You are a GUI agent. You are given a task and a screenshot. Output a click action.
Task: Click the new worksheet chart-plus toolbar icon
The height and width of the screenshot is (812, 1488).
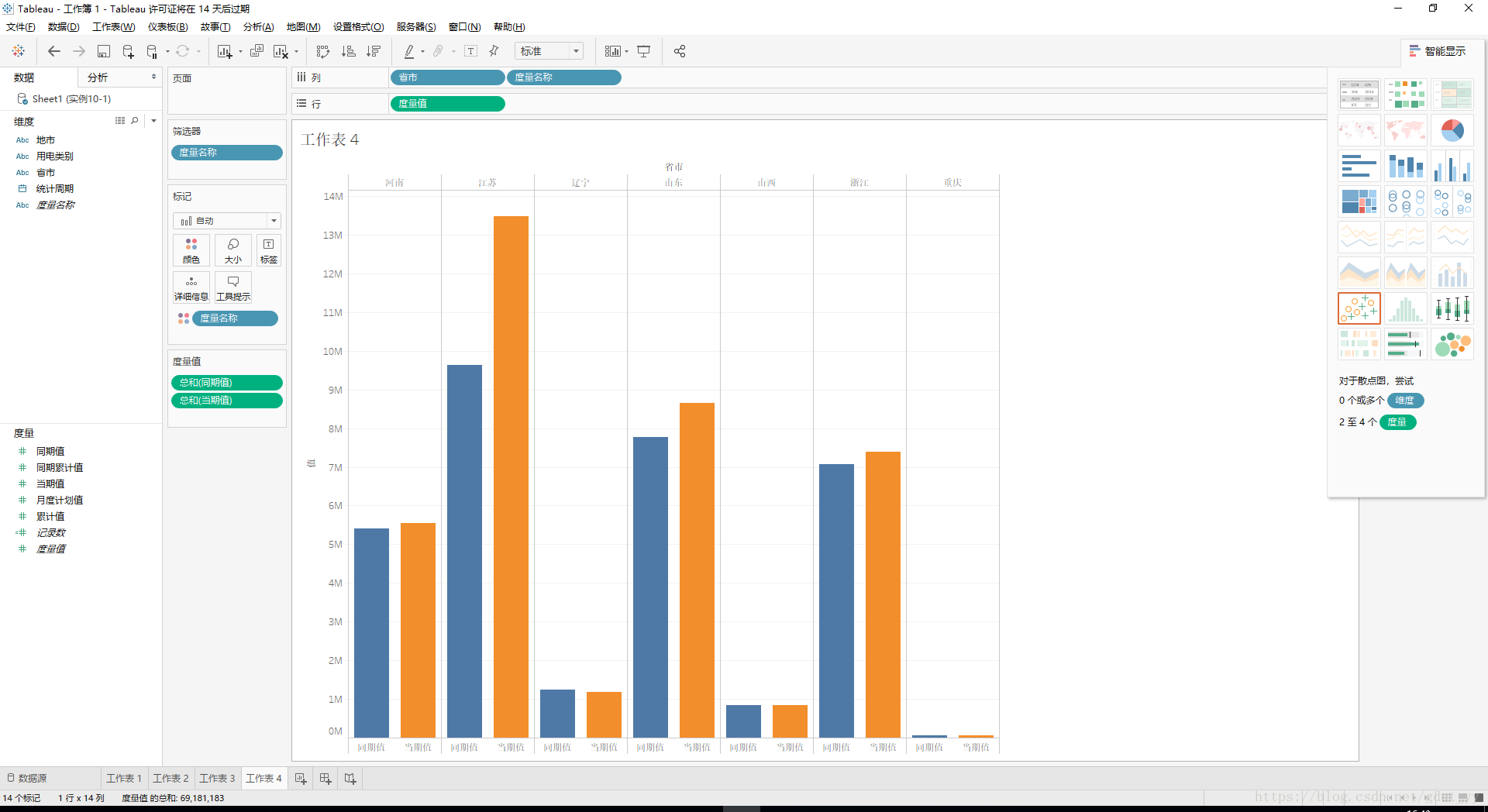[x=225, y=51]
